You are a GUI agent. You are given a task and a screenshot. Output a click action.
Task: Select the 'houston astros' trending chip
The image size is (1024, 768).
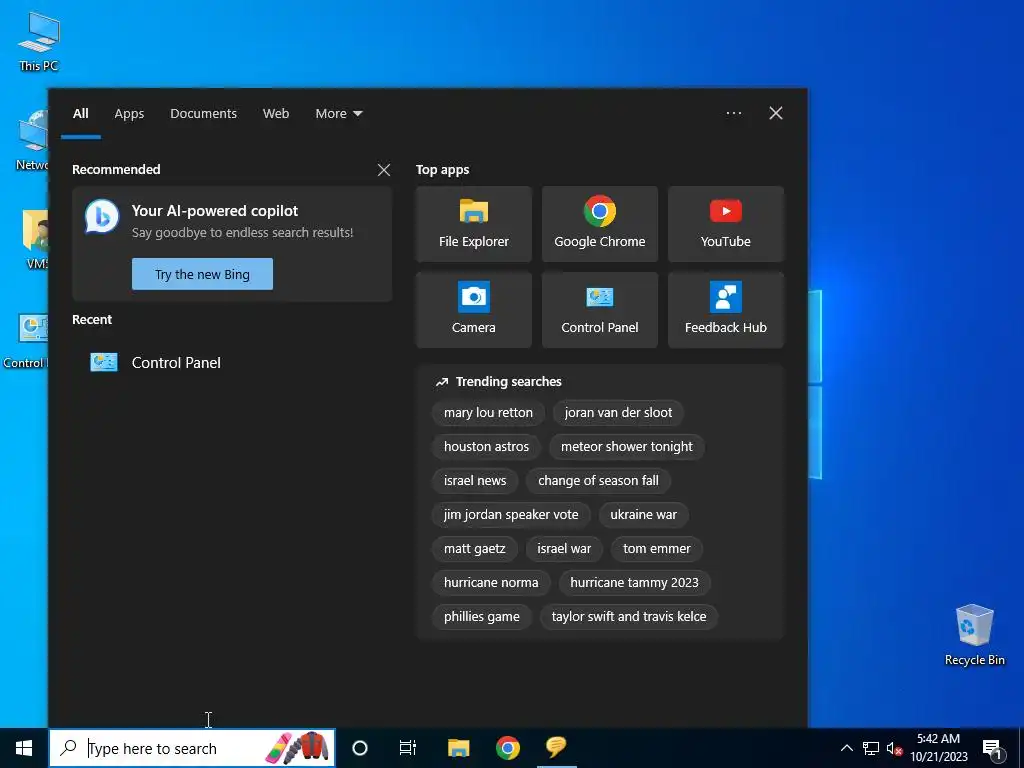(x=487, y=447)
